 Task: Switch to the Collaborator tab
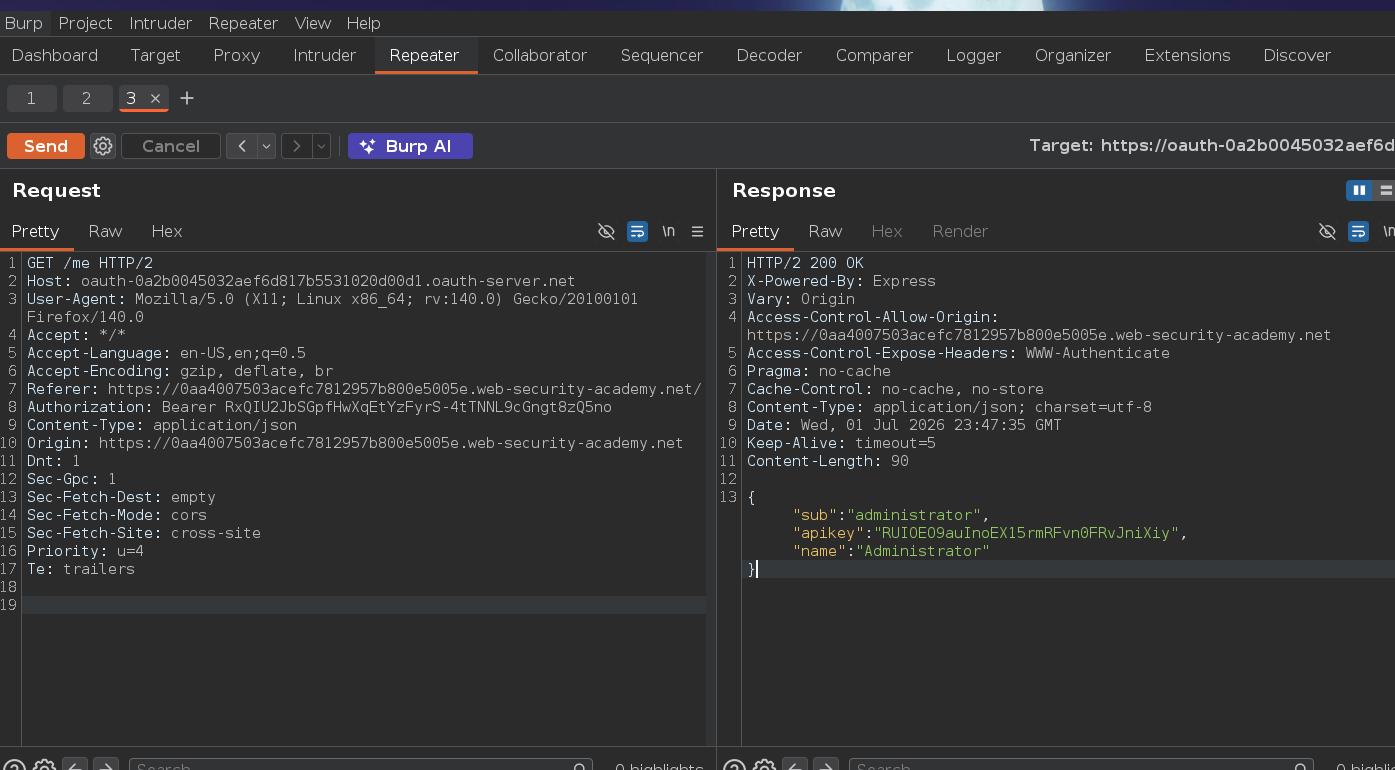pos(540,55)
